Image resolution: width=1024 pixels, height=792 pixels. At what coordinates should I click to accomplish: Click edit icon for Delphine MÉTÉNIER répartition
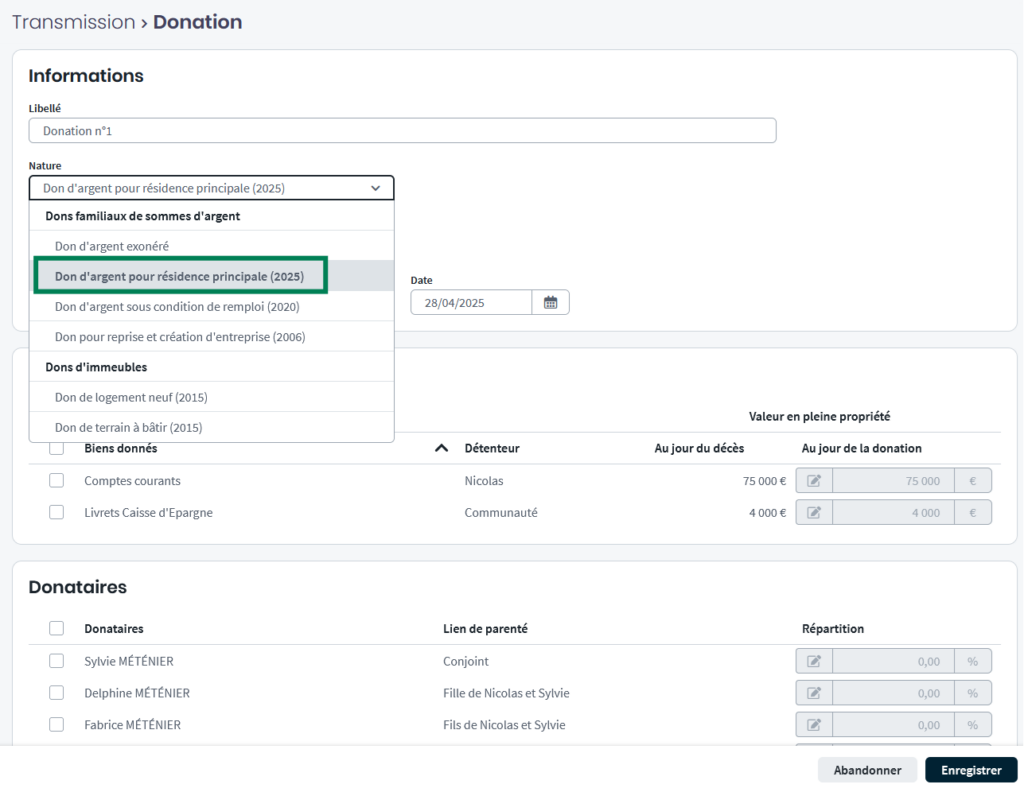pos(814,693)
